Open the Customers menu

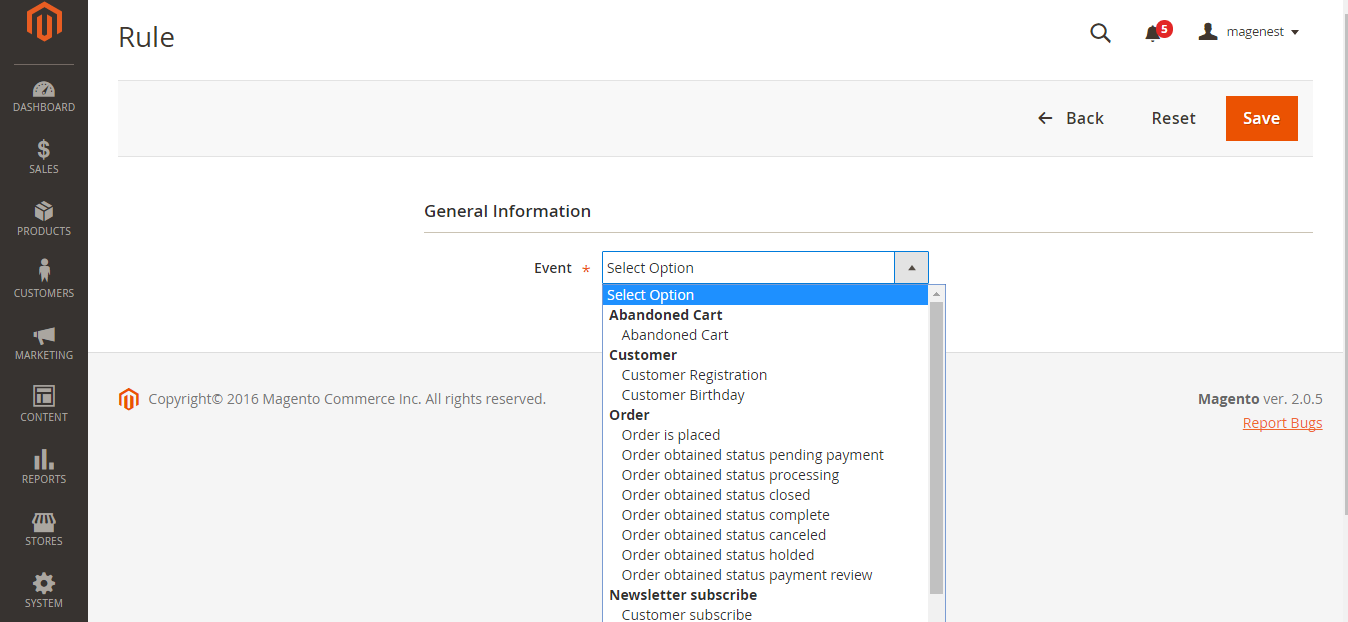(x=44, y=281)
